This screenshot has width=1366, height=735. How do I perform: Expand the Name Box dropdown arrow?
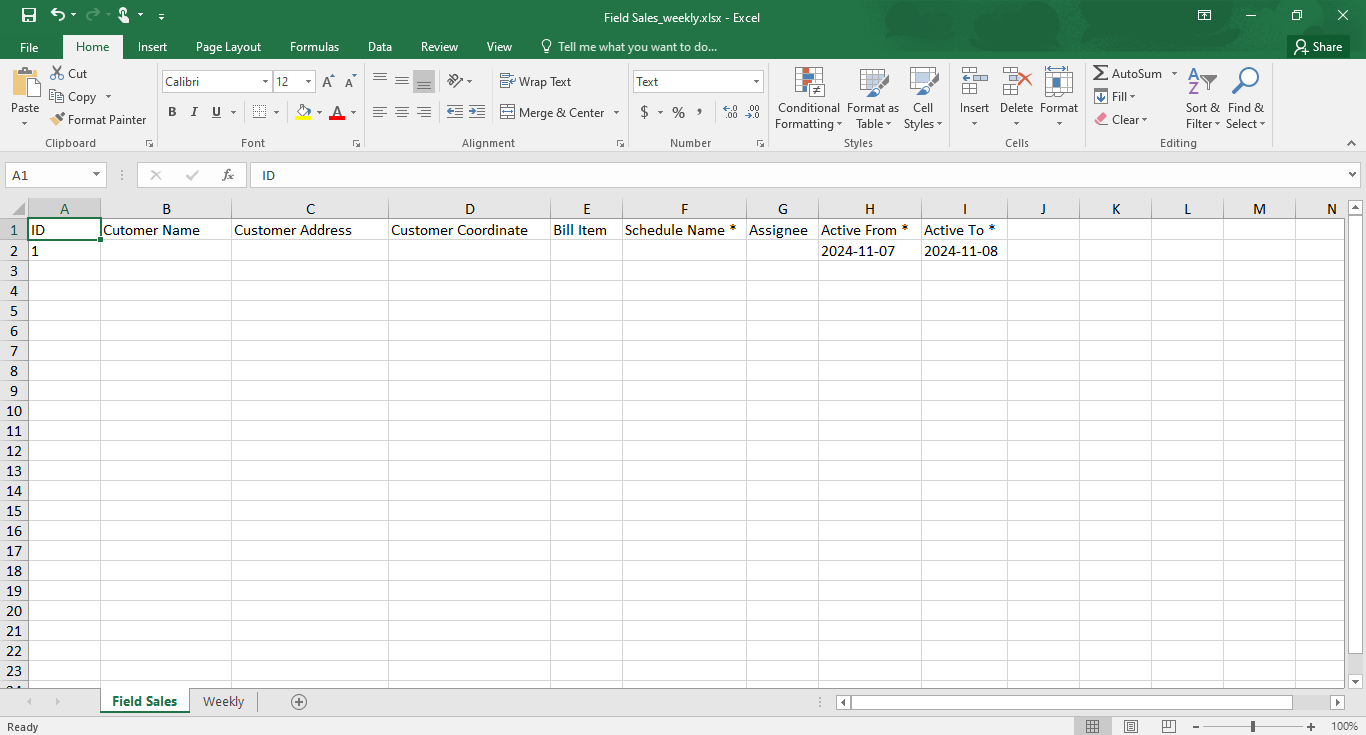click(97, 175)
